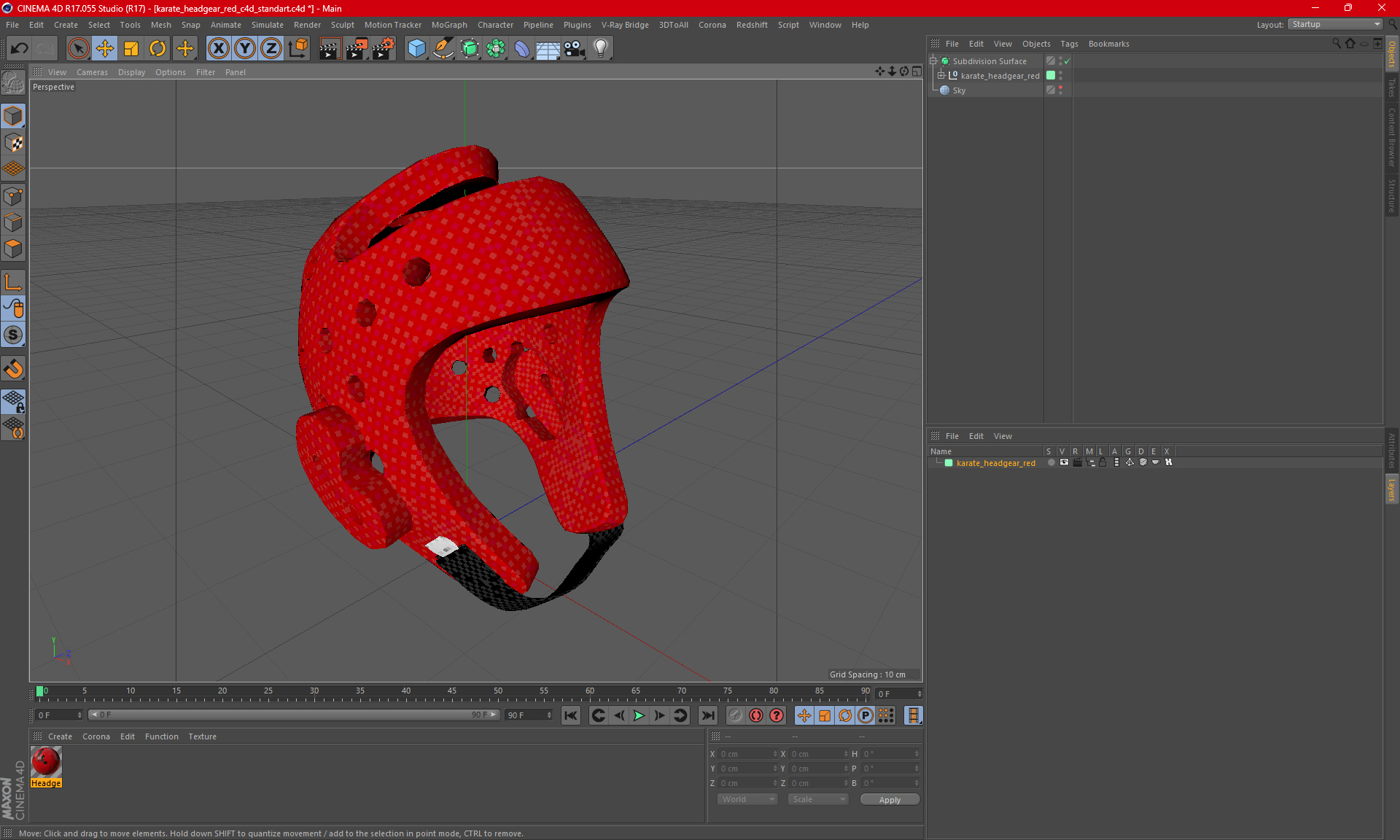Toggle the coordinate system icon

[298, 49]
